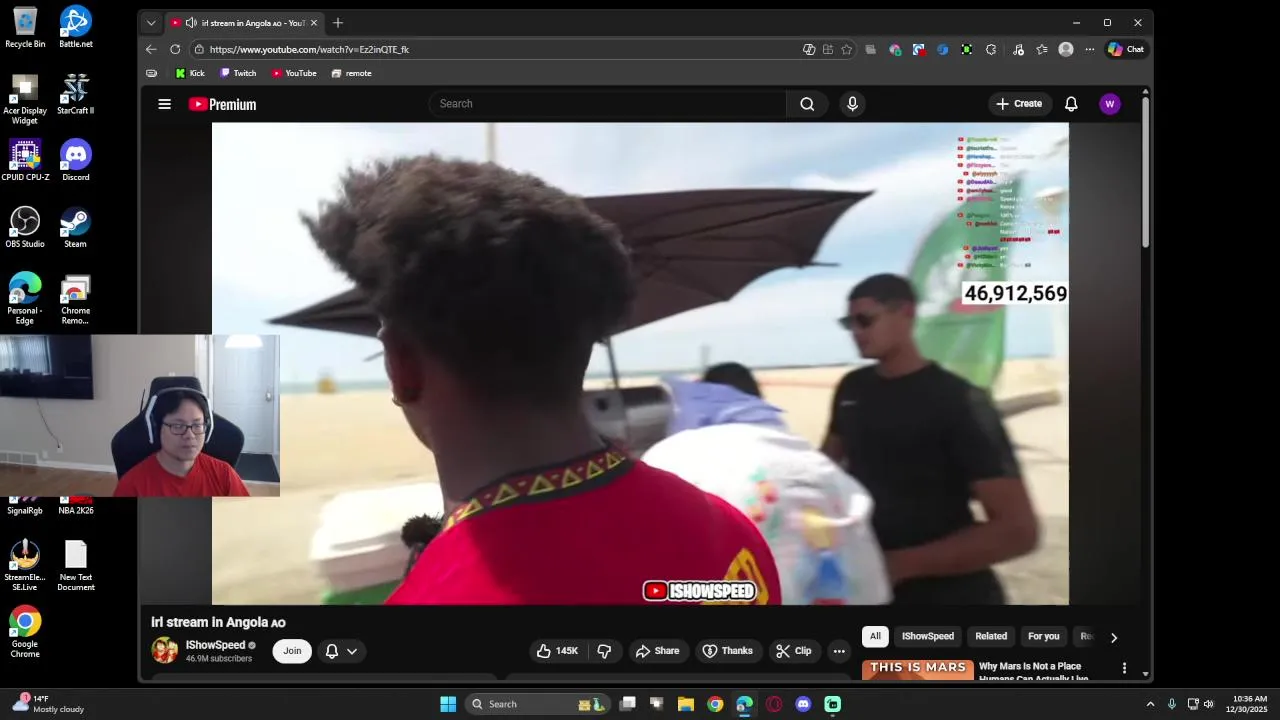The height and width of the screenshot is (720, 1280).
Task: Click the IShowSpeed channel name
Action: [x=215, y=645]
